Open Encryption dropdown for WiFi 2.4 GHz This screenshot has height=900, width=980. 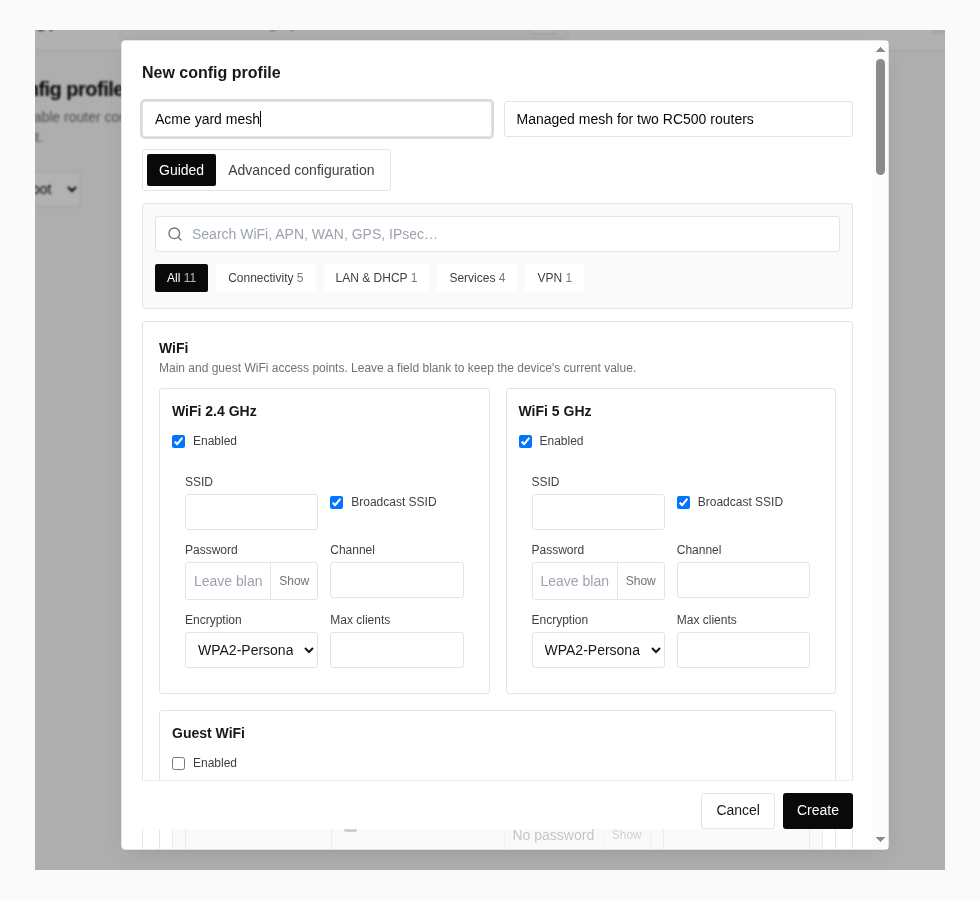[x=251, y=650]
